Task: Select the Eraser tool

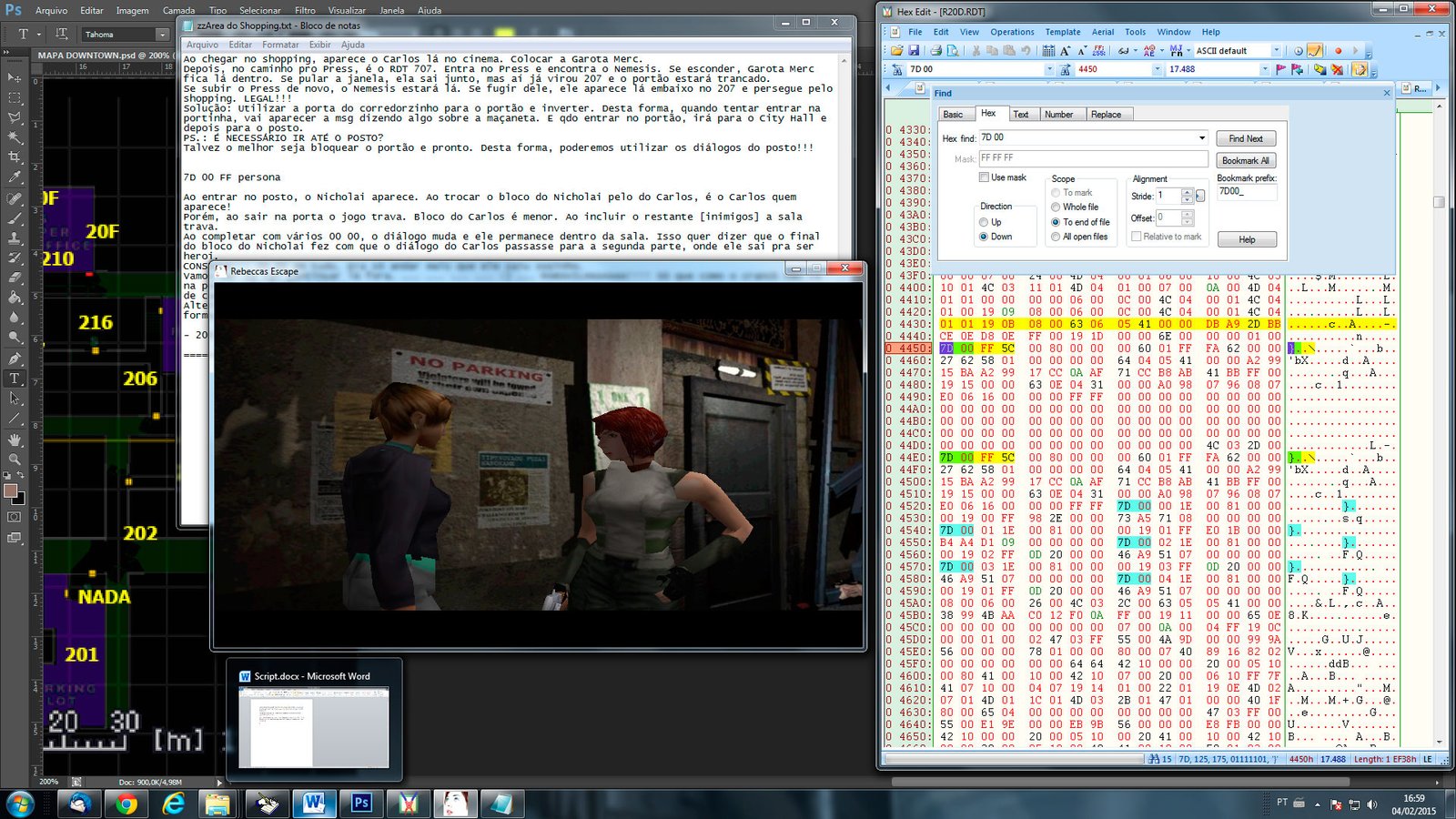Action: click(x=15, y=278)
